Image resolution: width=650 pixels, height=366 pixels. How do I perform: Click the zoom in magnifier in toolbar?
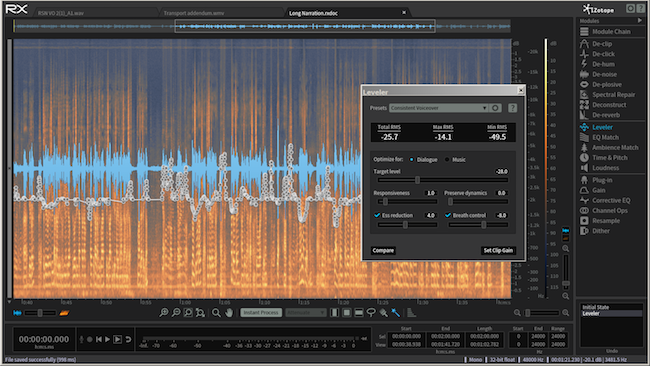pos(164,313)
